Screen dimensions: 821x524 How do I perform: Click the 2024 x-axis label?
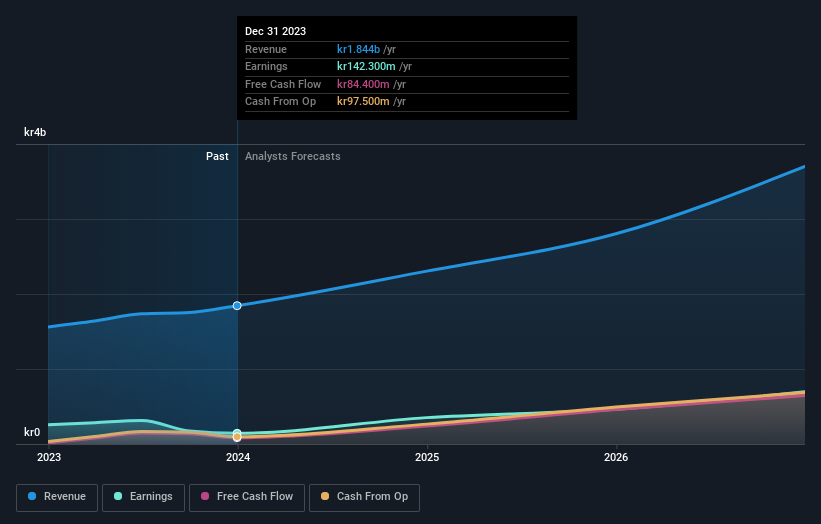point(238,458)
